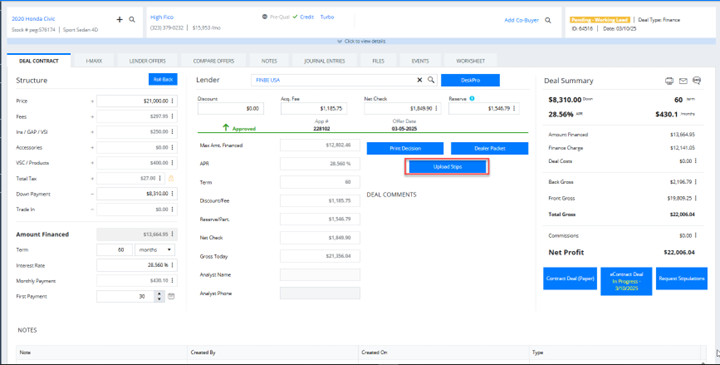720x365 pixels.
Task: Switch to the Notes tab
Action: coord(269,61)
